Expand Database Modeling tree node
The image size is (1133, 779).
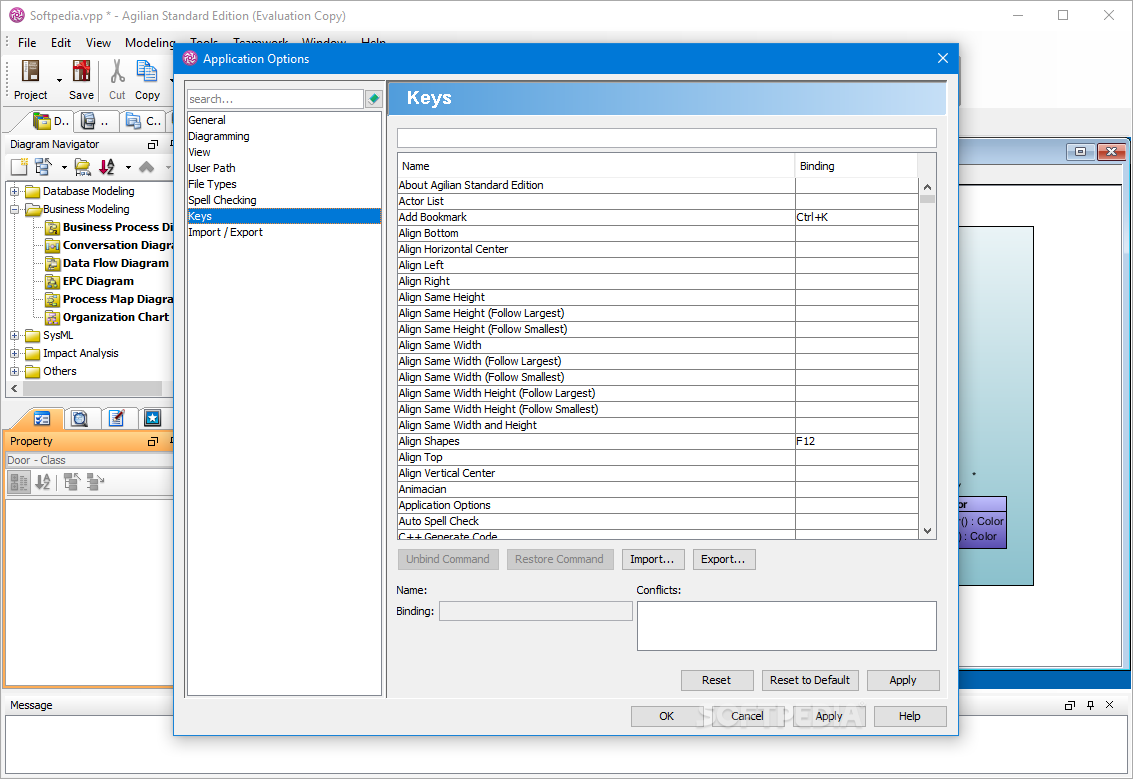click(14, 191)
